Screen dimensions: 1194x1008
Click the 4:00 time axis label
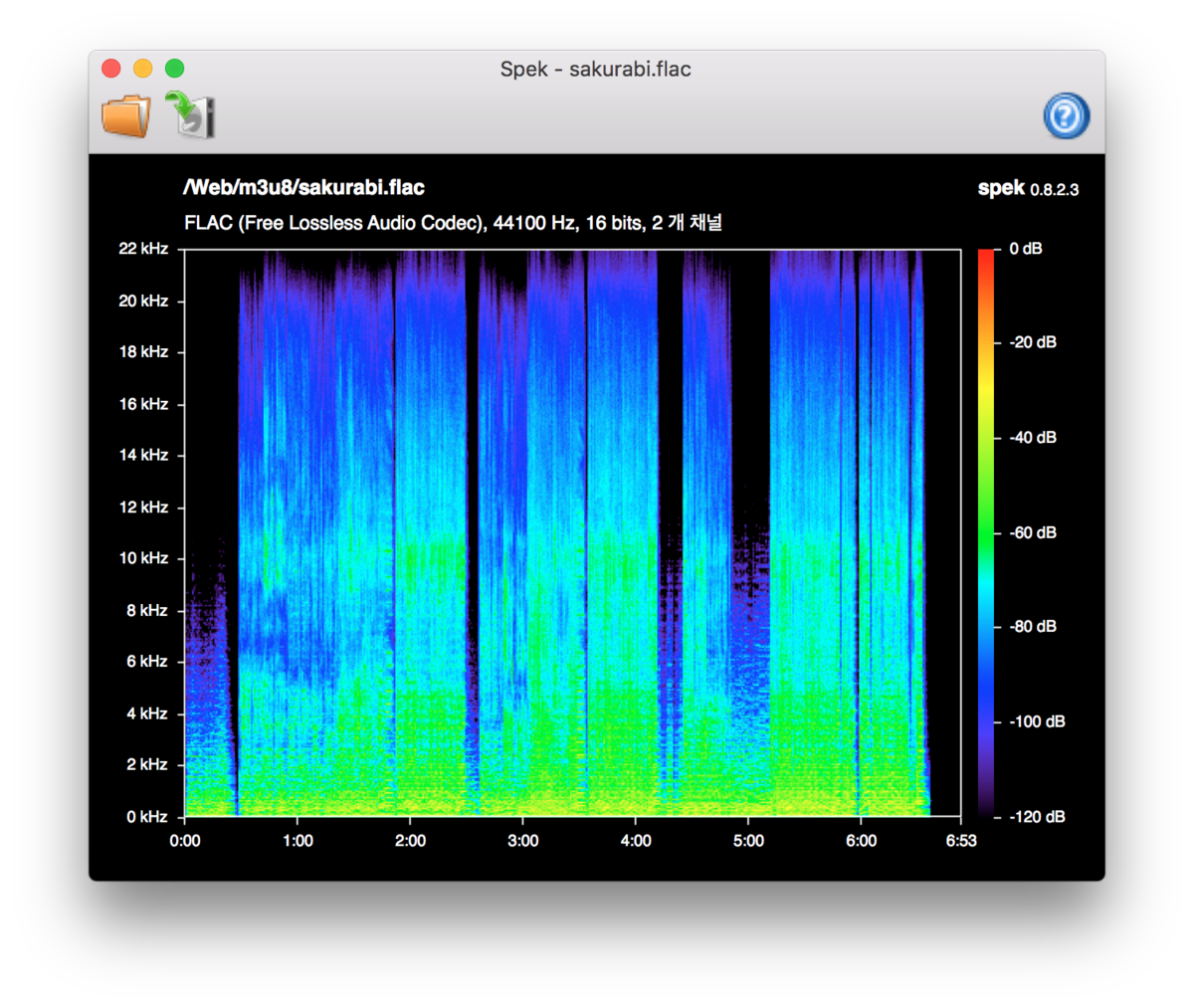click(636, 841)
